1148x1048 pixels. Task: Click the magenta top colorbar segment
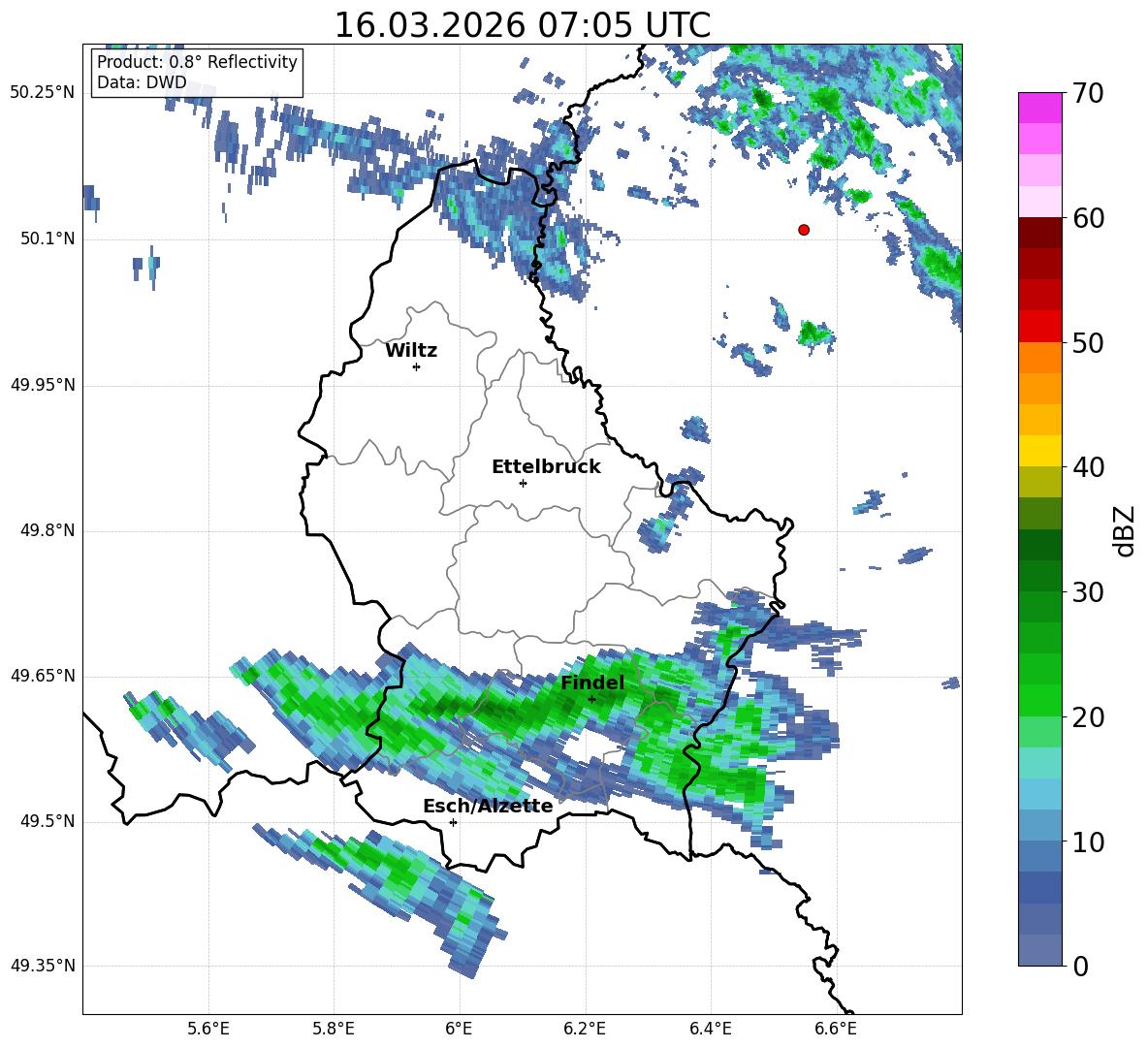pos(1039,108)
